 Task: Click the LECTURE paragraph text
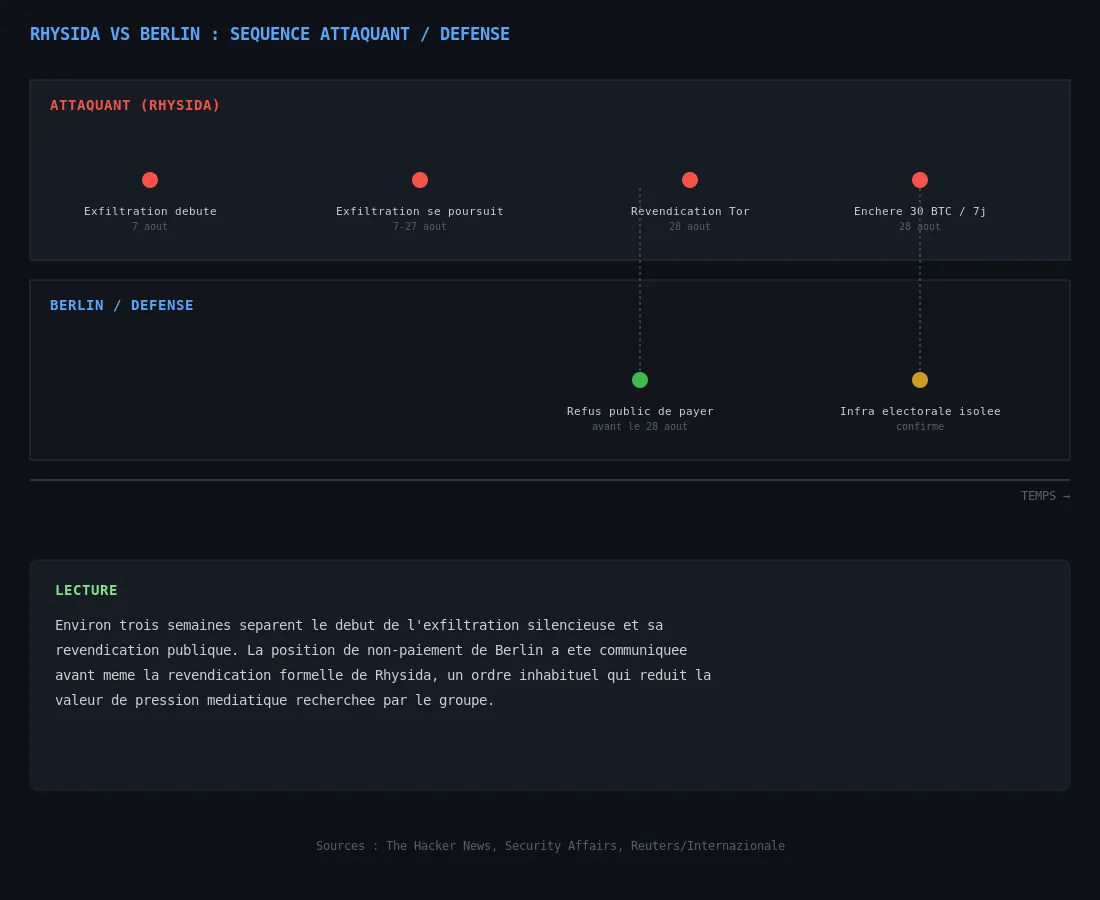[x=383, y=662]
